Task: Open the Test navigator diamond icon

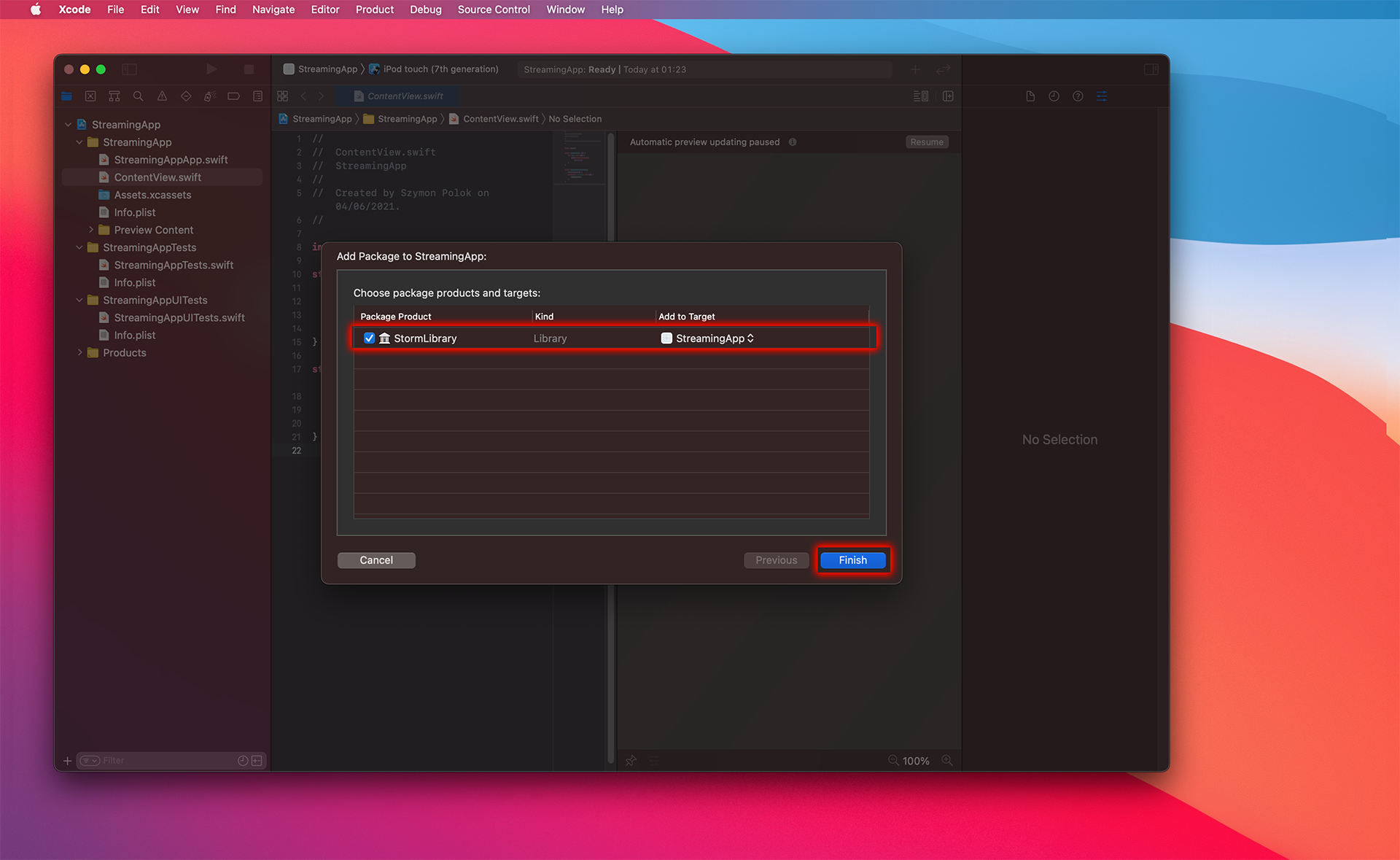Action: (186, 96)
